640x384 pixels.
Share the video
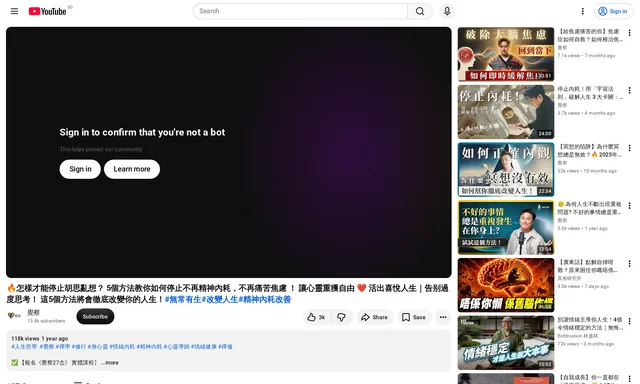click(x=374, y=317)
